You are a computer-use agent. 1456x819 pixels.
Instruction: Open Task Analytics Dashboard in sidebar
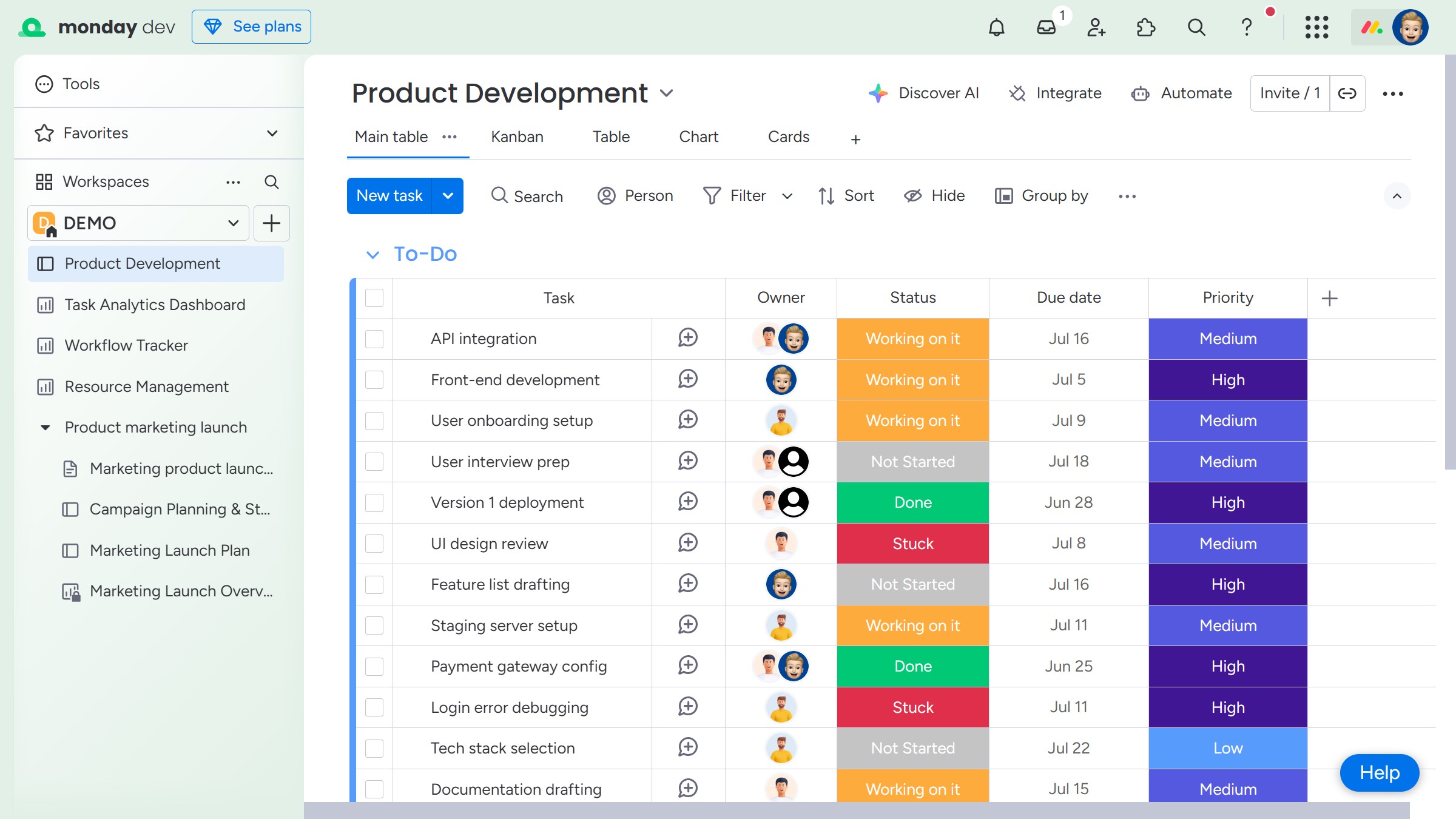click(x=155, y=305)
